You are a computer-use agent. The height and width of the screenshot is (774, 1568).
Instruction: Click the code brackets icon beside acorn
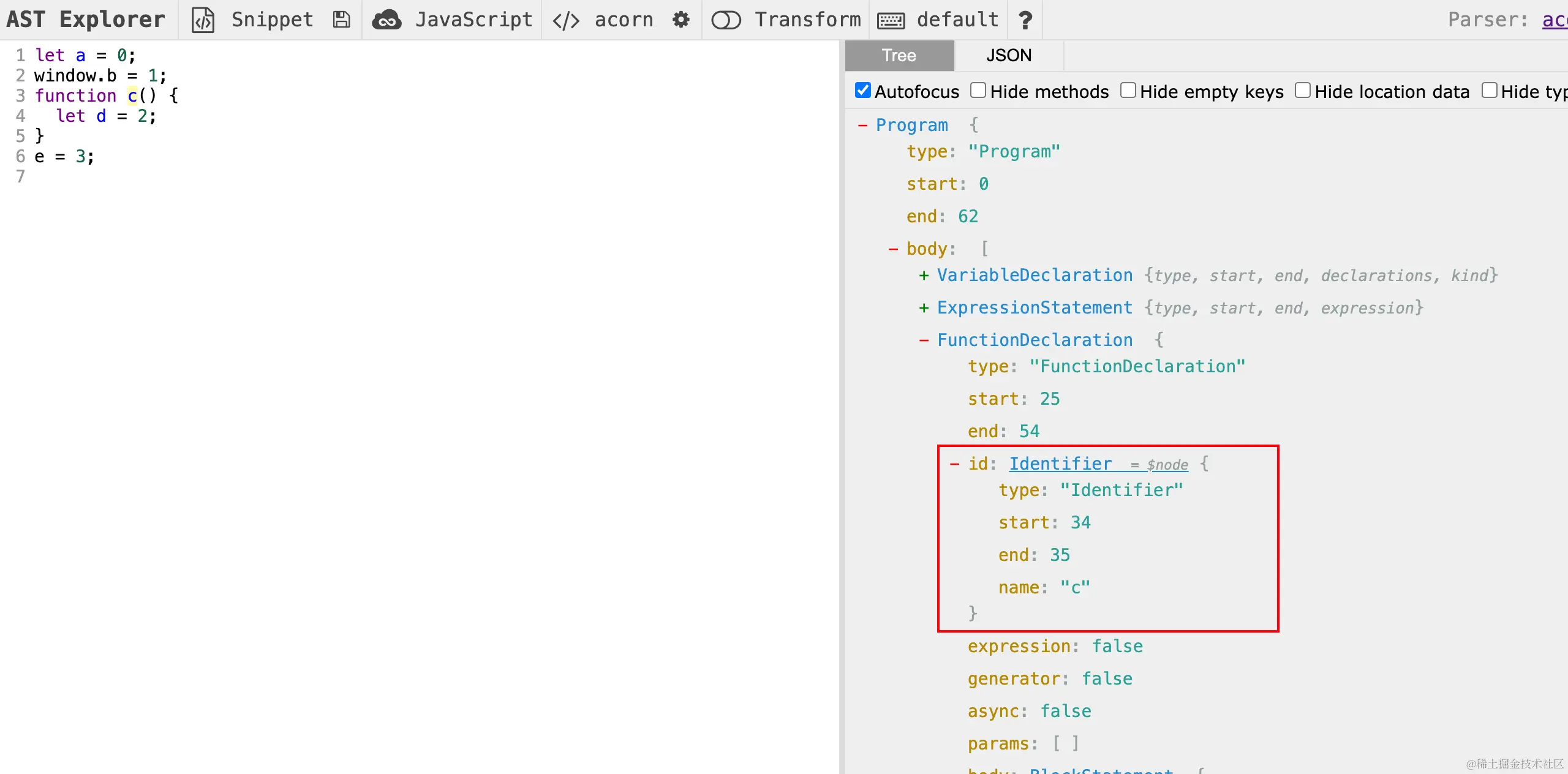(x=565, y=20)
